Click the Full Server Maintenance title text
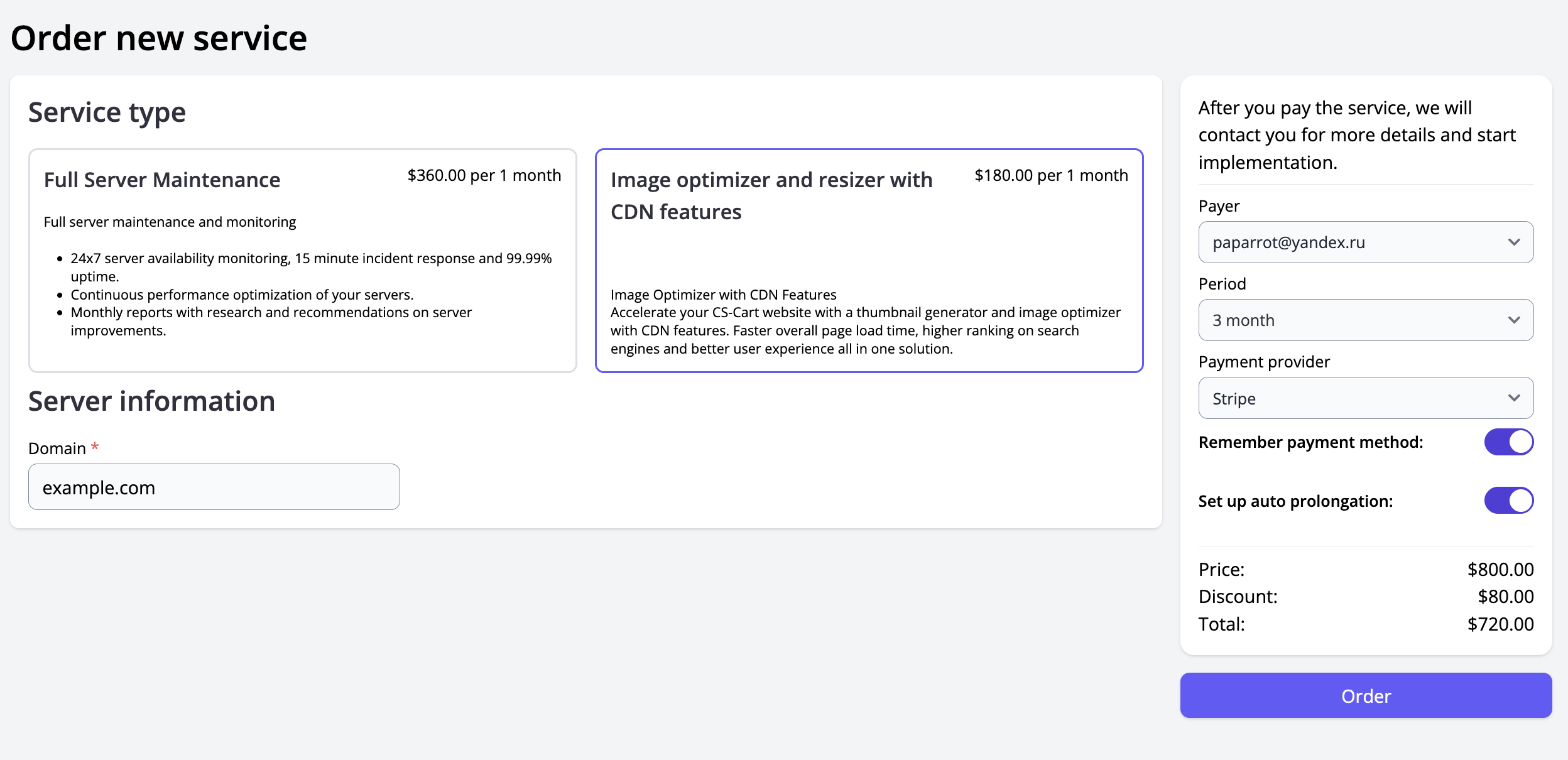Viewport: 1568px width, 760px height. coord(162,180)
